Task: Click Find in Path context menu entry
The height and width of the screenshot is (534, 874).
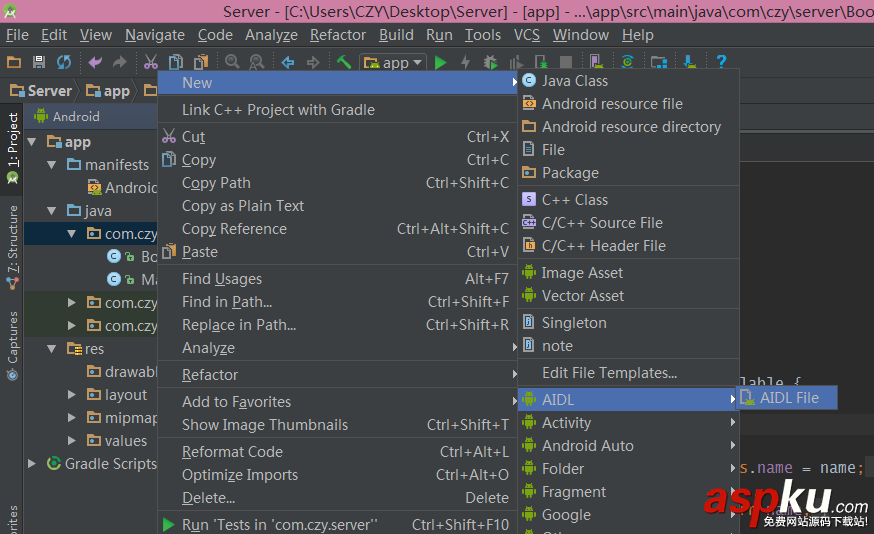Action: (227, 302)
